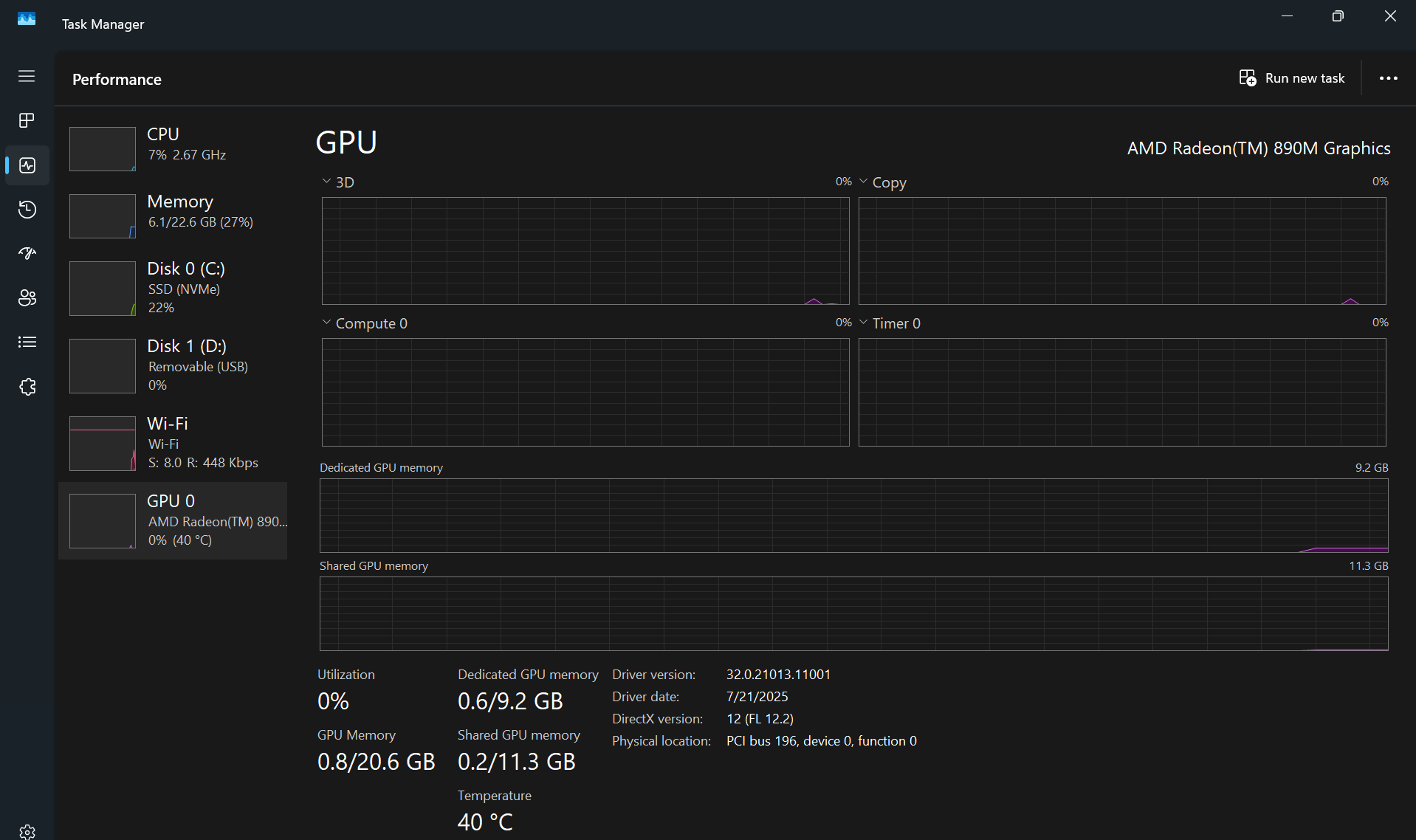Minimize the Task Manager window

pos(1287,16)
